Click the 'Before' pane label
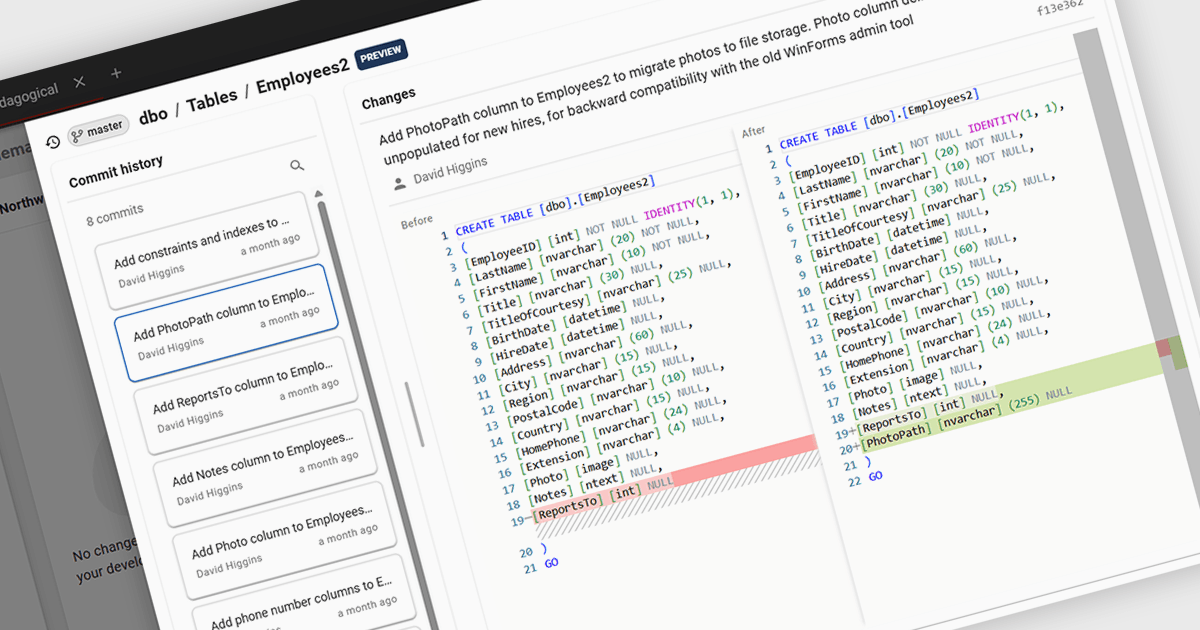The width and height of the screenshot is (1200, 630). pos(418,223)
